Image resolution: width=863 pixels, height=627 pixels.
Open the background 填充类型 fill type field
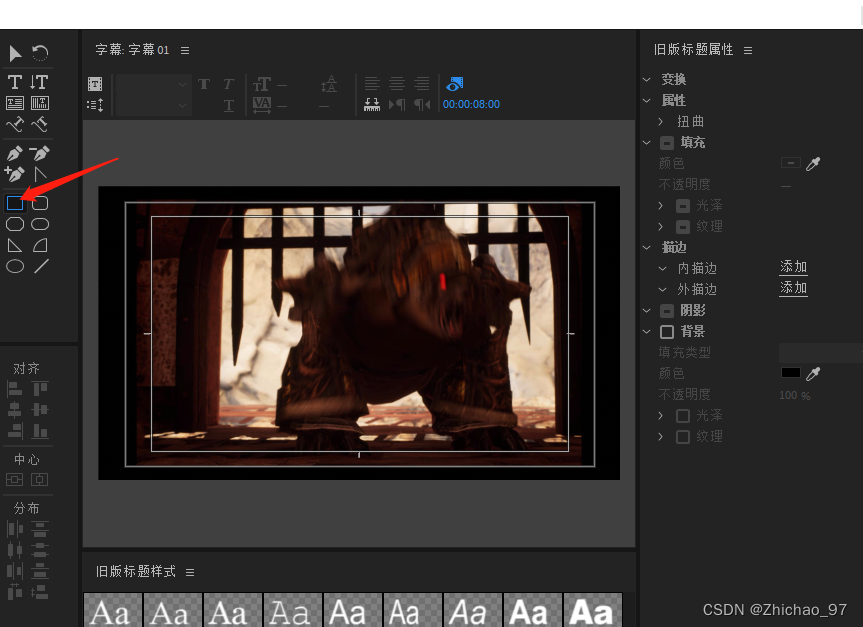pos(821,353)
